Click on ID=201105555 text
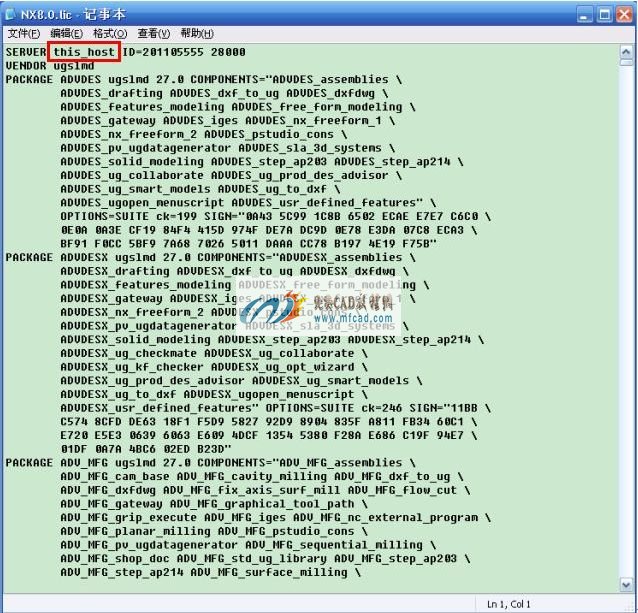Screen dimensions: 638x613 163,52
